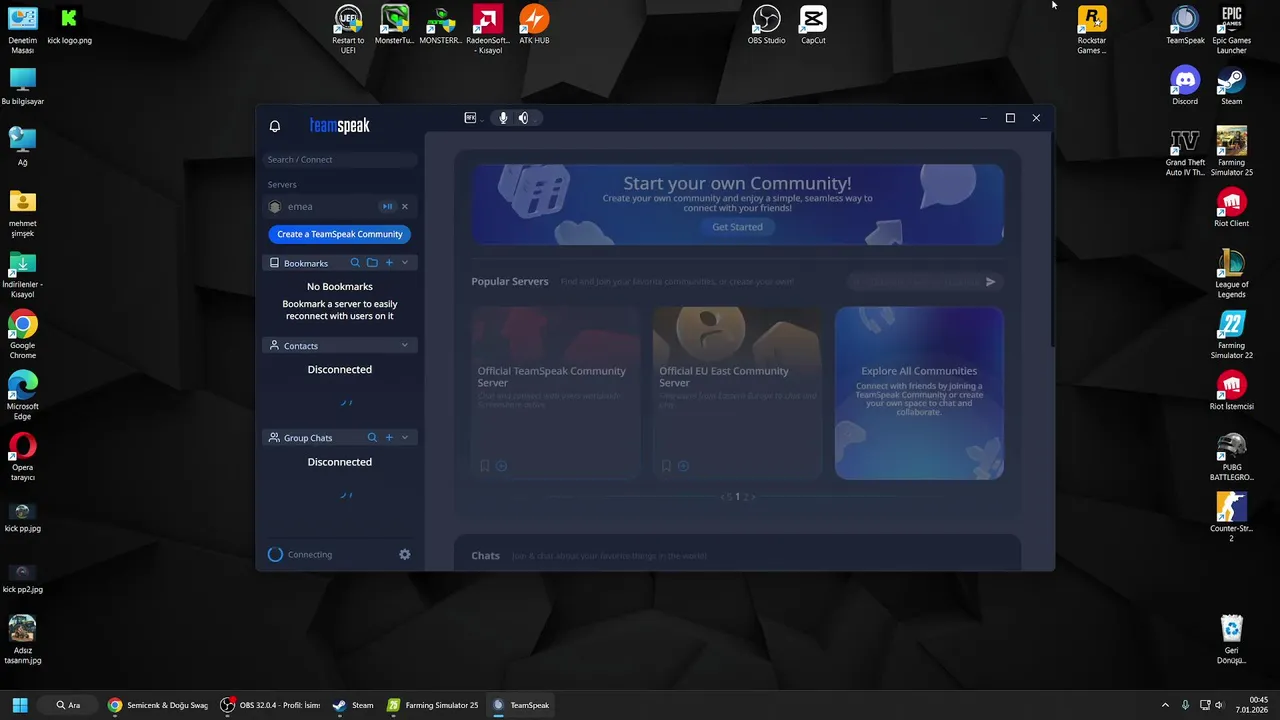Click the Search / Connect field
1280x720 pixels.
pos(340,160)
